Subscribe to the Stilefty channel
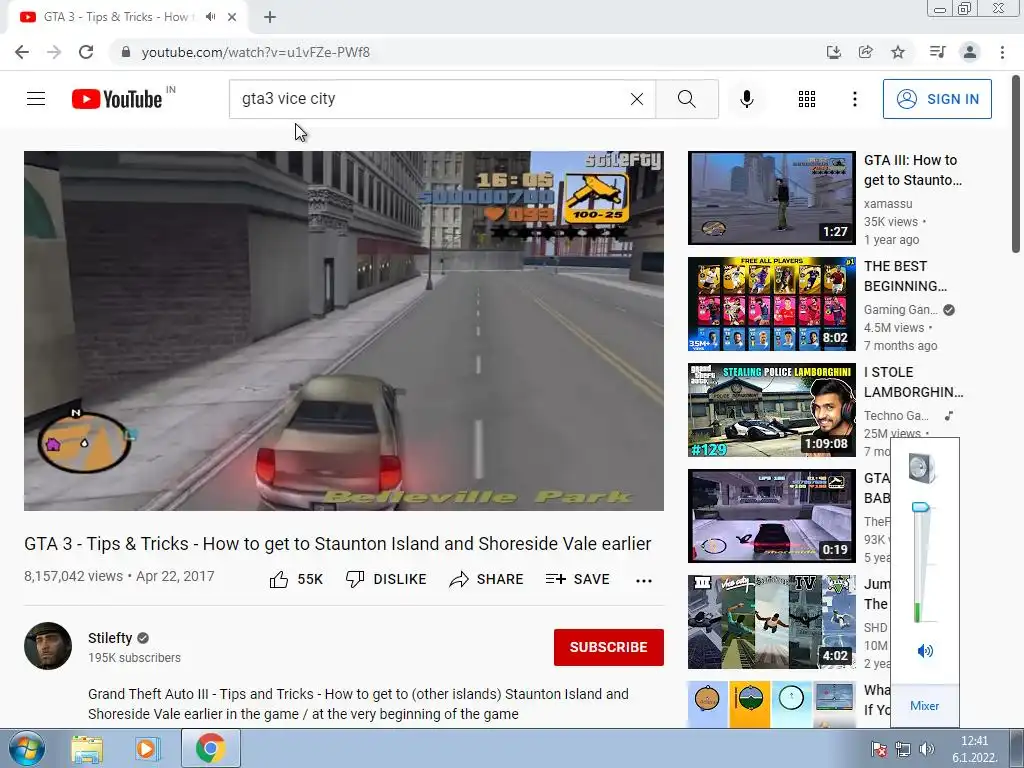 tap(609, 647)
